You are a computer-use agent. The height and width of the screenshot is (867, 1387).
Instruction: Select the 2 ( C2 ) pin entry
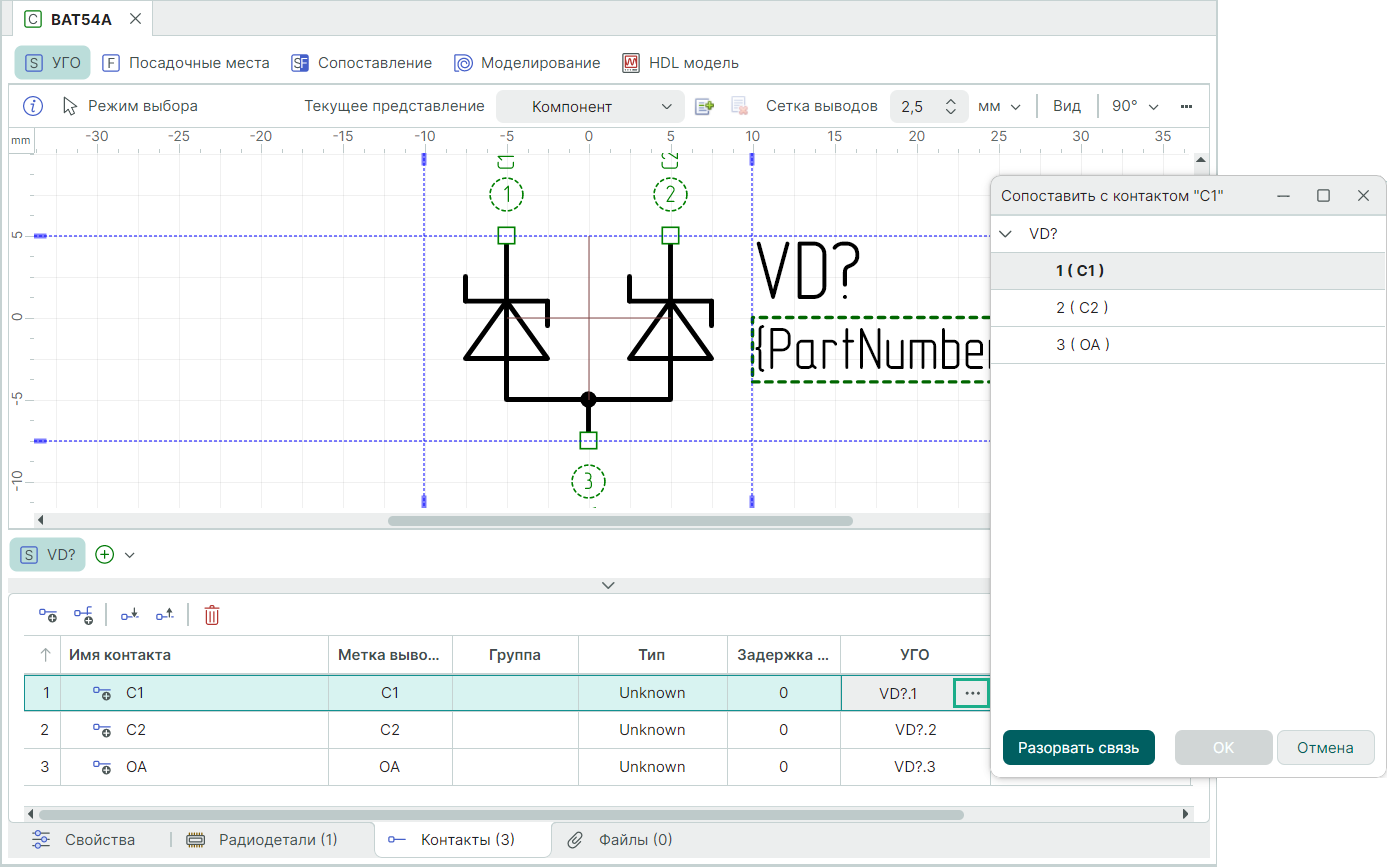(1082, 308)
